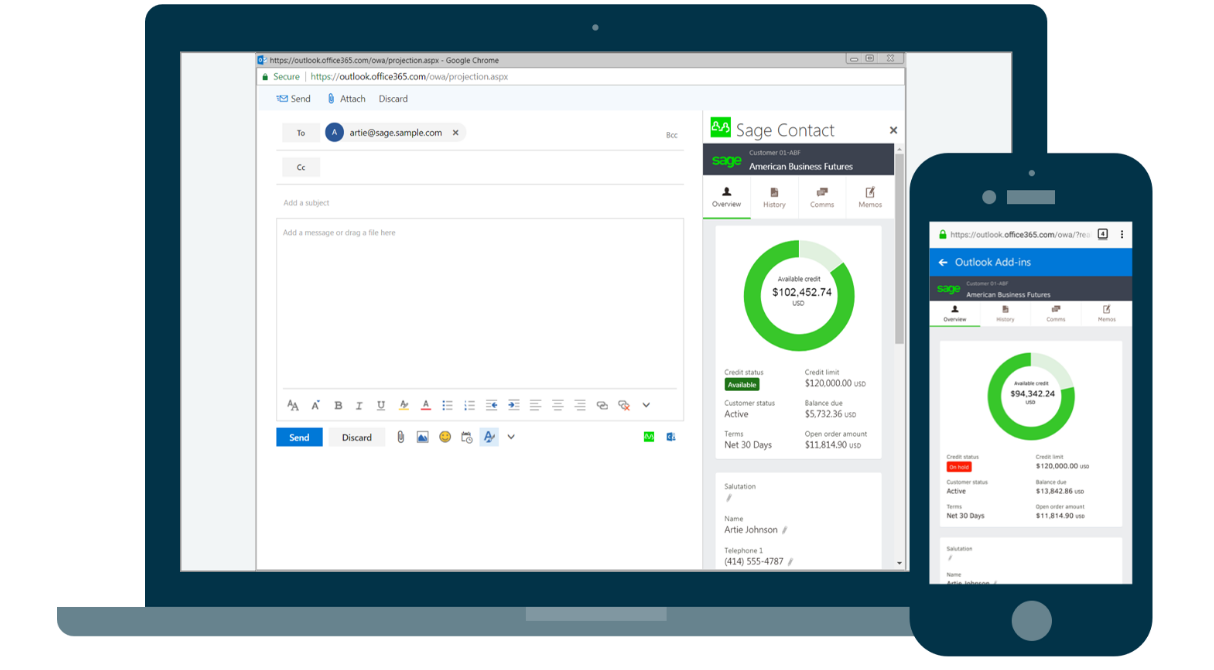Click the blue Send button
The image size is (1214, 670).
tap(299, 437)
